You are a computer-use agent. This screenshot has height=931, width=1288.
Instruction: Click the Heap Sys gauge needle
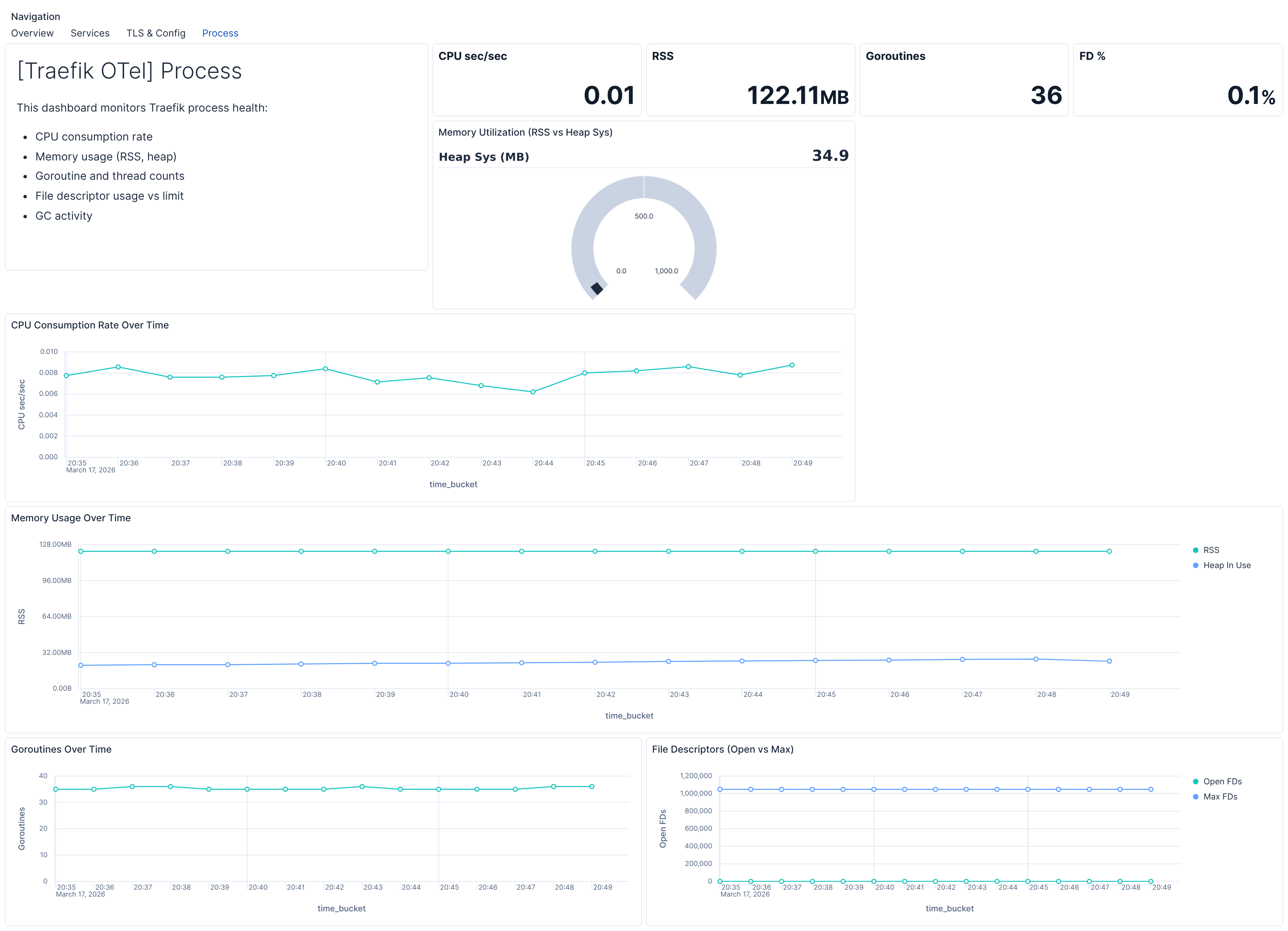[597, 289]
